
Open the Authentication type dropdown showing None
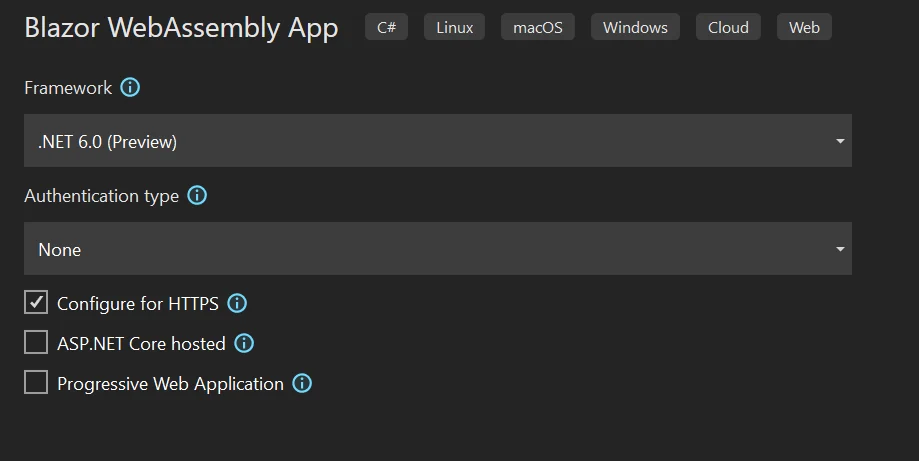(438, 248)
